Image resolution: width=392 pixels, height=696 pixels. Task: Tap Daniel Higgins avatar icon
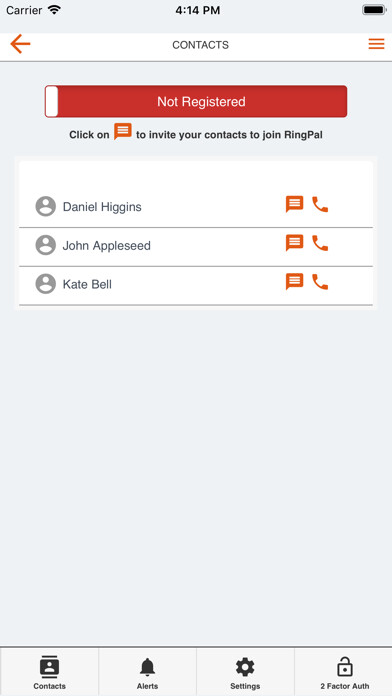(46, 206)
